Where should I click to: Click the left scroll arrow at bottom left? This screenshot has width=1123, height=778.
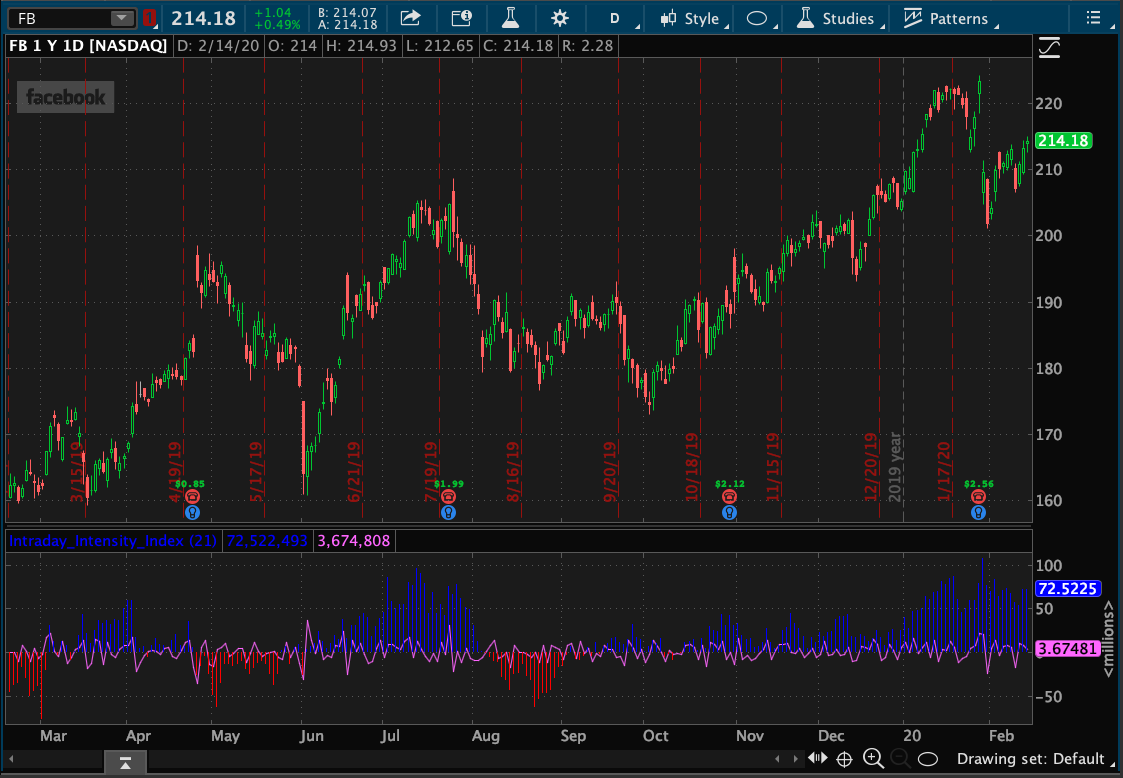[x=11, y=759]
